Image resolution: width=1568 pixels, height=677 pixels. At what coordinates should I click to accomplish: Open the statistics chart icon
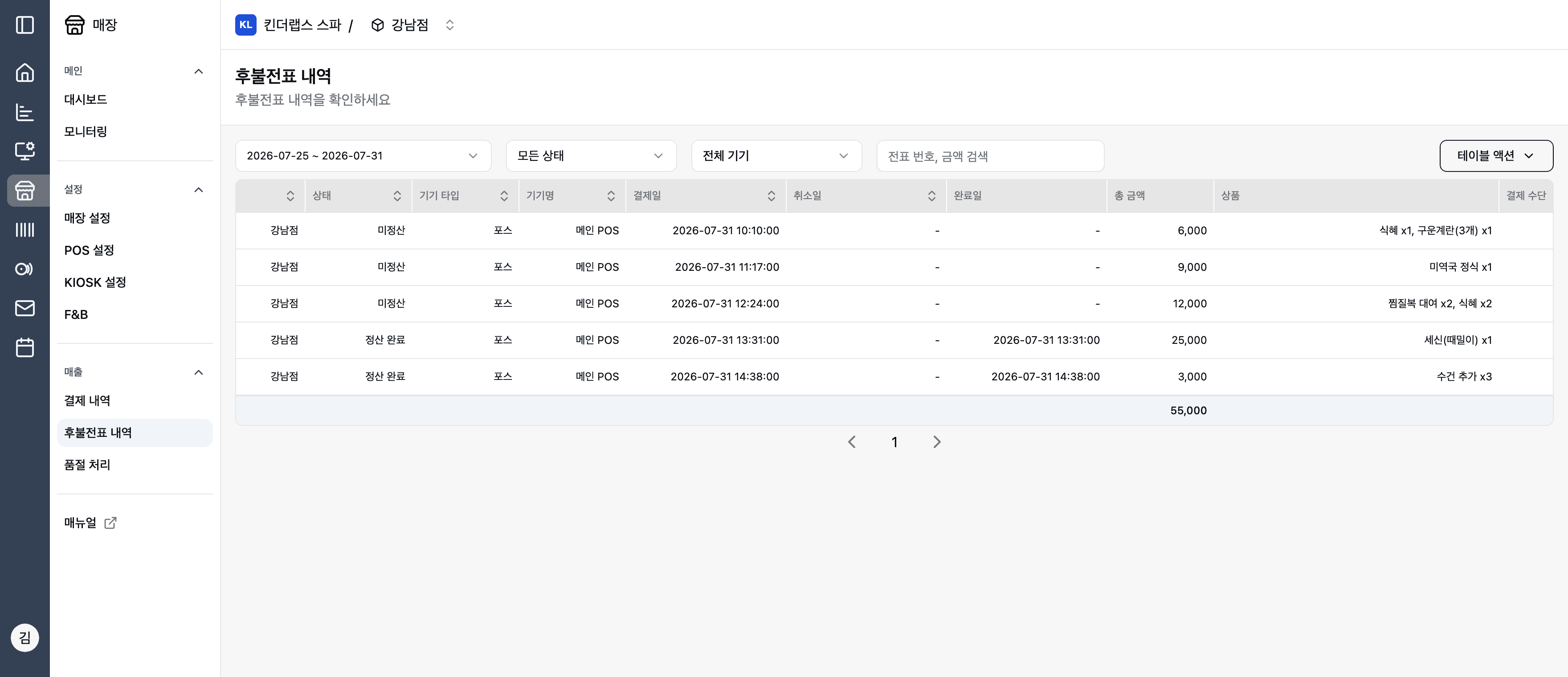tap(24, 112)
